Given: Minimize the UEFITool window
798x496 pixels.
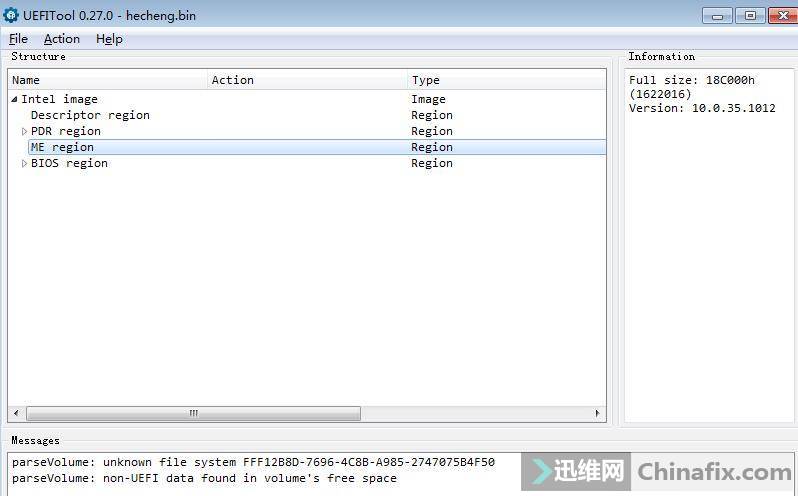Looking at the screenshot, I should click(717, 16).
